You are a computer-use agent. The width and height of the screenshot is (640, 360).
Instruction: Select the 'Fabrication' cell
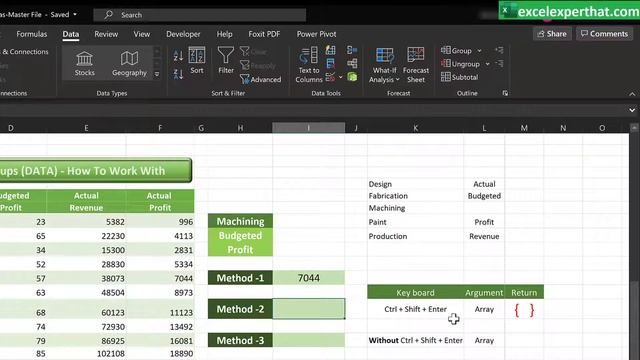416,196
